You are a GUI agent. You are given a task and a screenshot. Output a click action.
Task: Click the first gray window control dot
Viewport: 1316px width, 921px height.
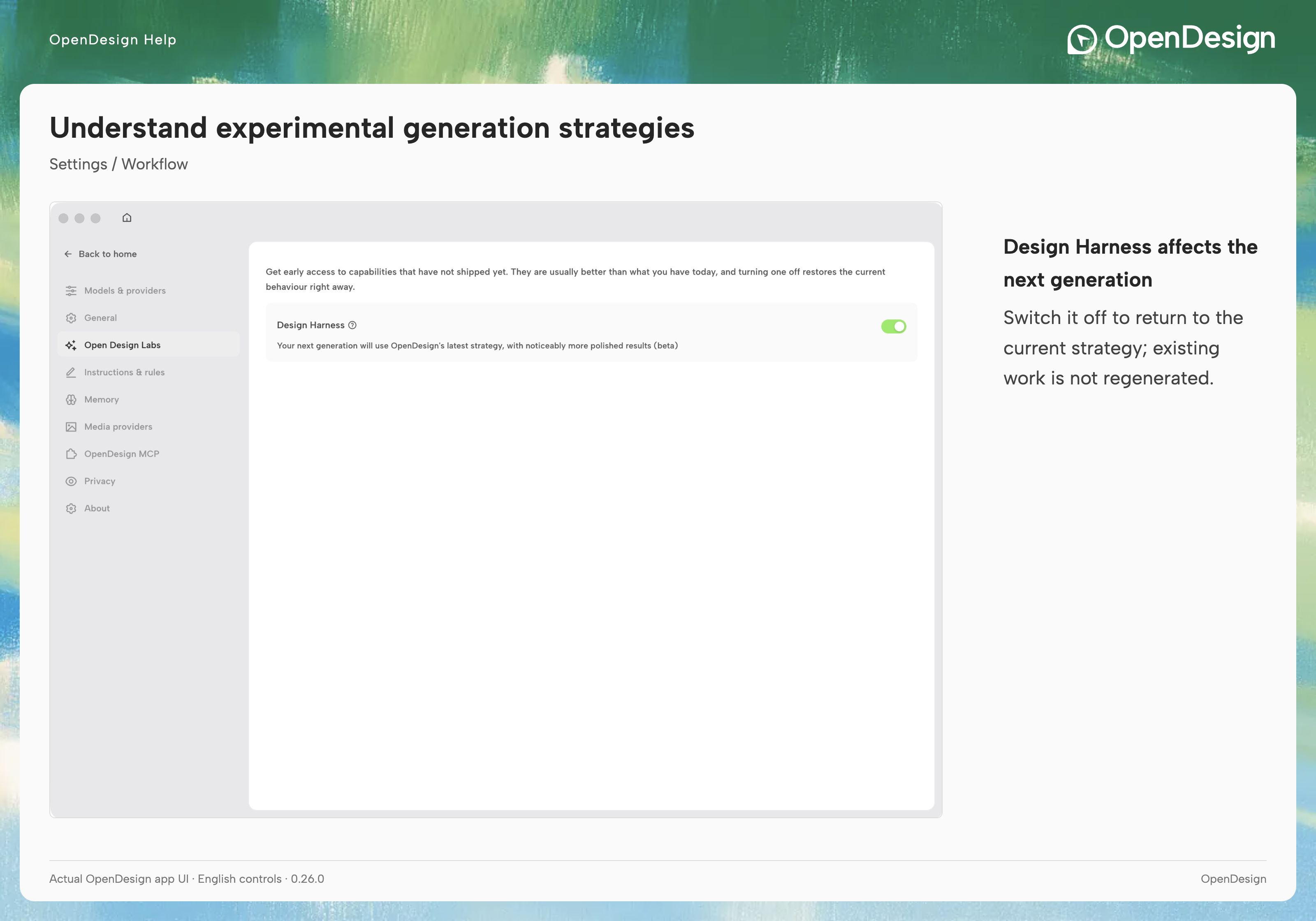pos(64,218)
